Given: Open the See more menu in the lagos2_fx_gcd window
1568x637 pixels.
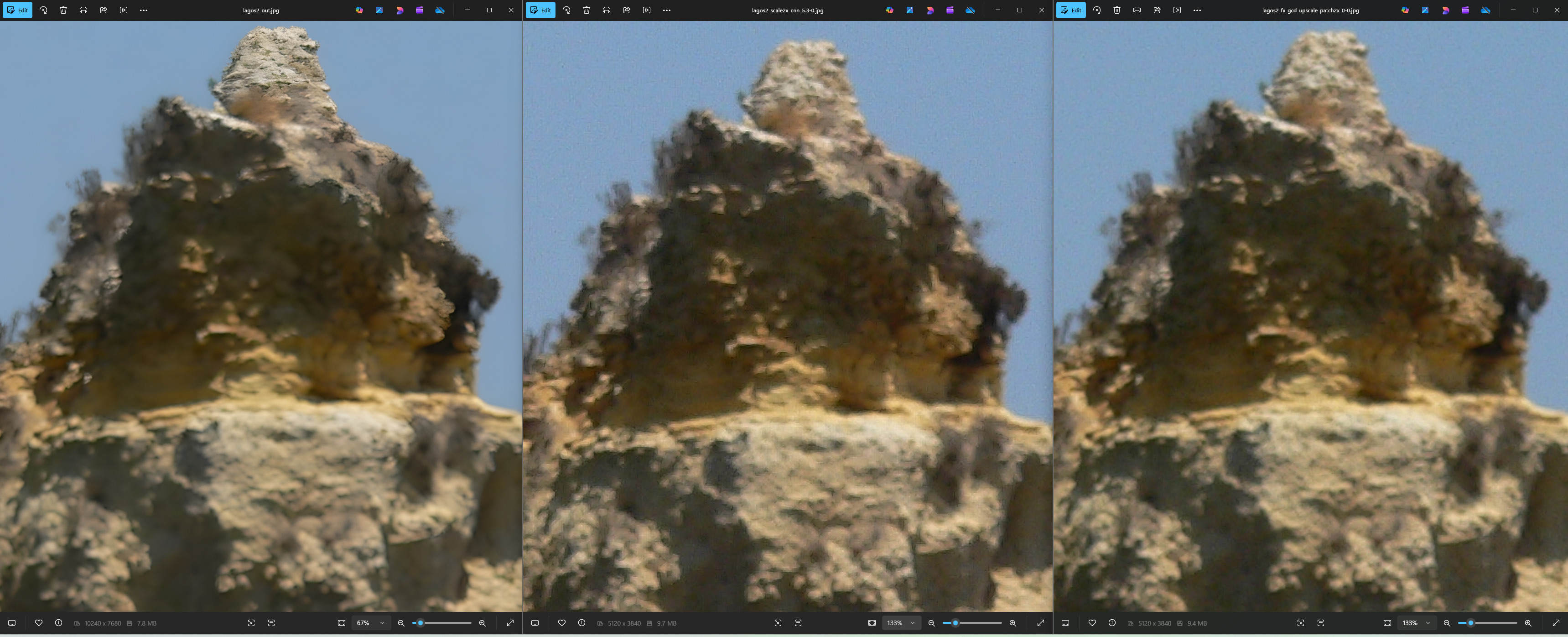Looking at the screenshot, I should (1197, 10).
